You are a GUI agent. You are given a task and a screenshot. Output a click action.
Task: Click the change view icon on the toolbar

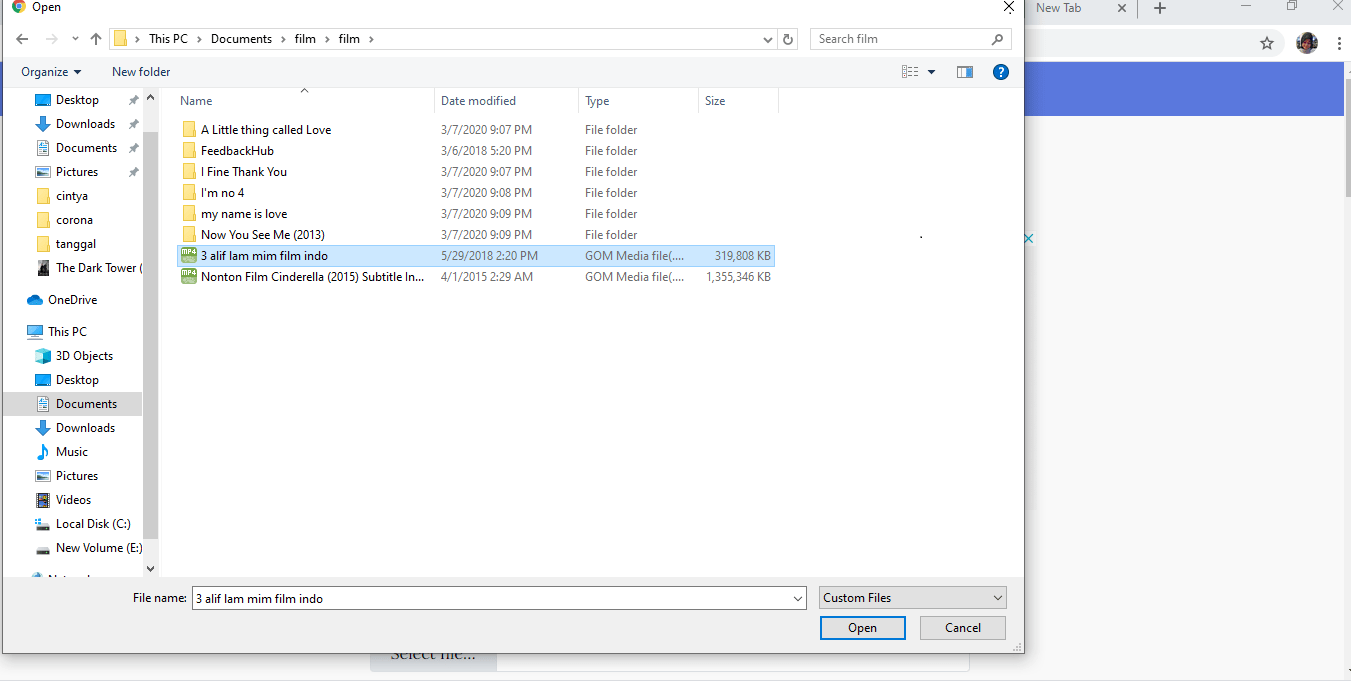coord(910,71)
